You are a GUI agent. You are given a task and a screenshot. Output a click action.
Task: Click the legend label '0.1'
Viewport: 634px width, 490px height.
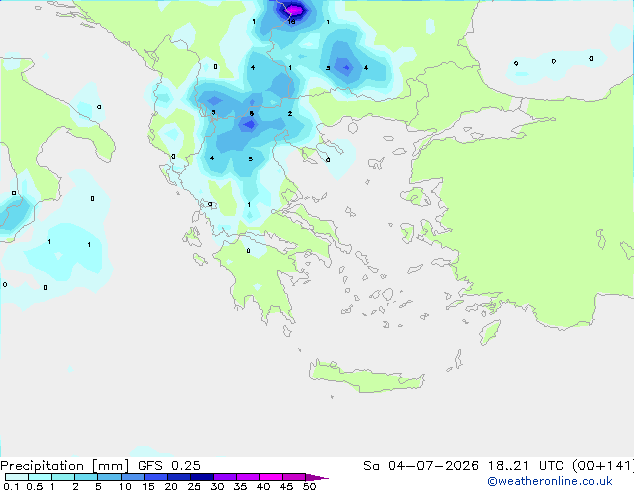11,486
